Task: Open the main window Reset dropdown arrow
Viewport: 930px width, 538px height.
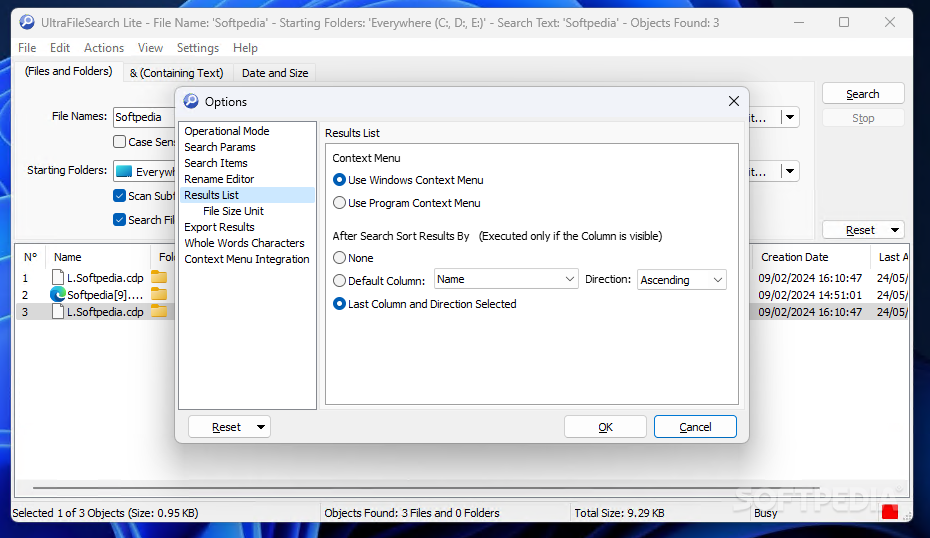Action: point(894,230)
